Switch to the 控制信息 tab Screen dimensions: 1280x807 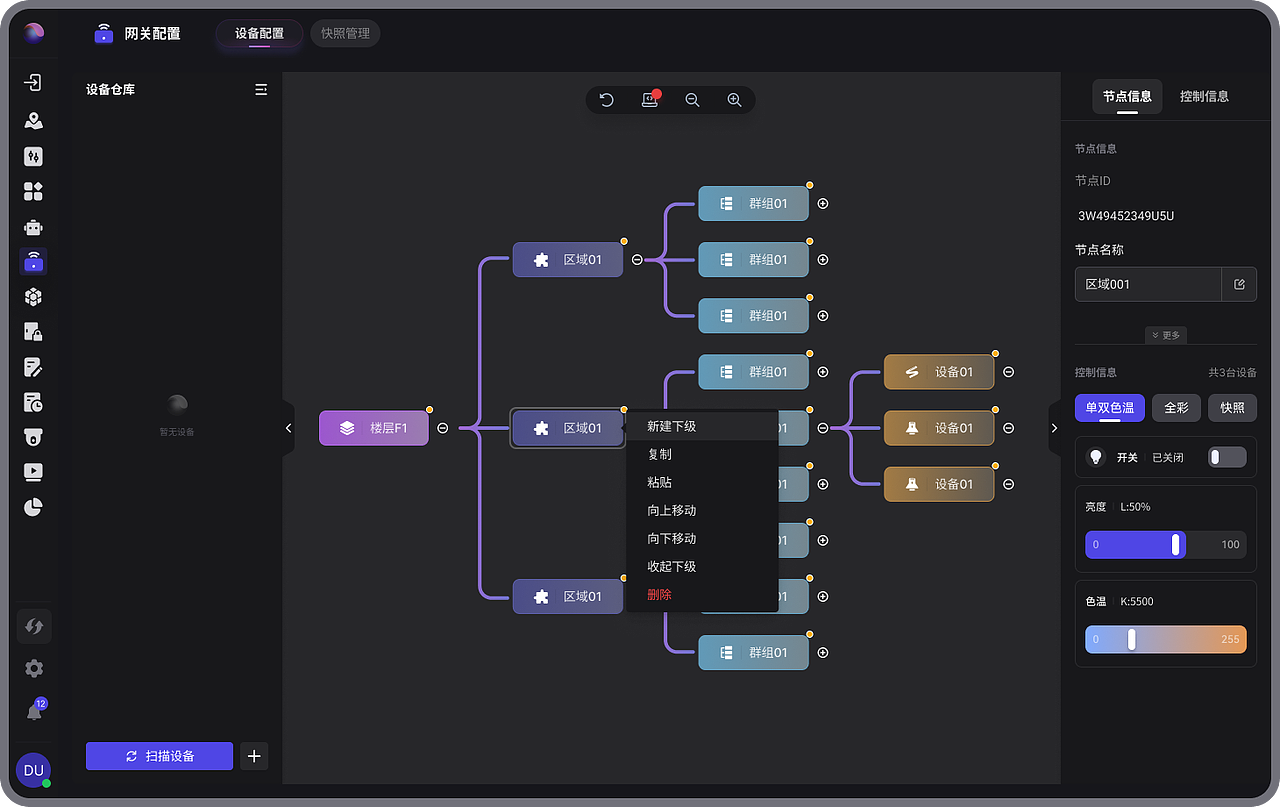1204,96
